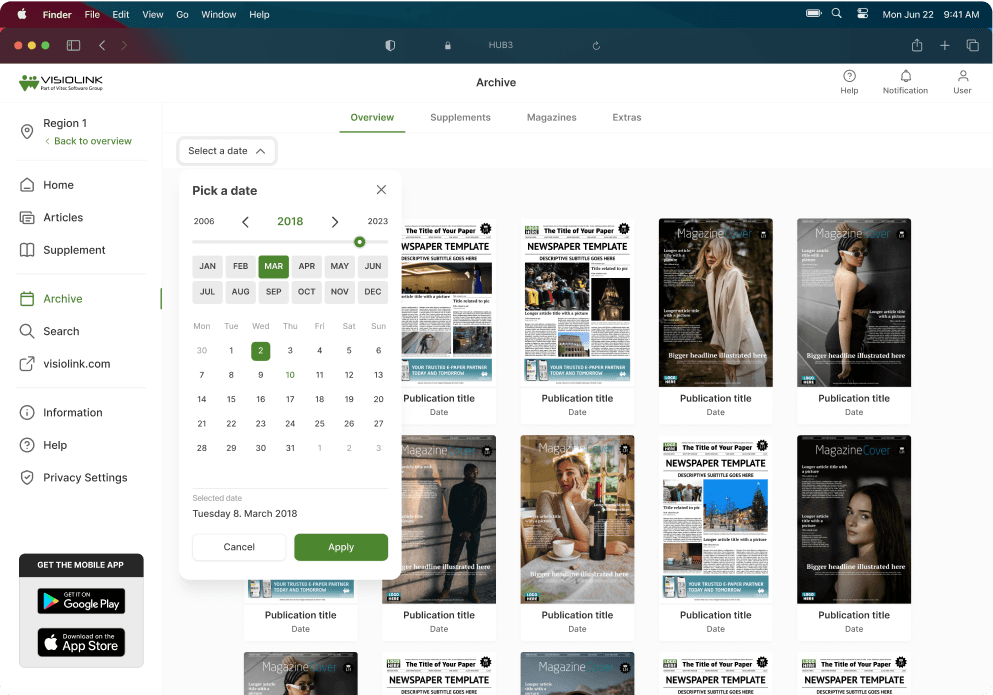Pick day 25 in calendar
The height and width of the screenshot is (695, 993).
pos(319,423)
